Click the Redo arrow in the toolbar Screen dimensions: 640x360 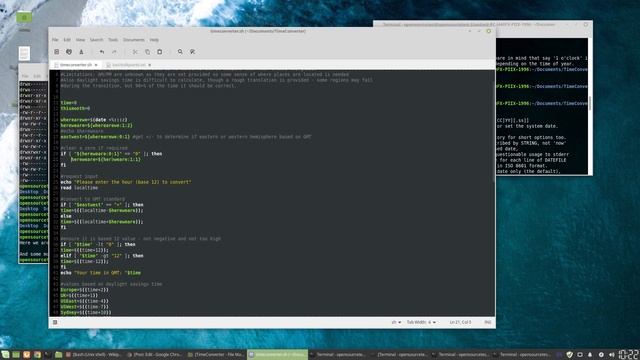pyautogui.click(x=114, y=52)
